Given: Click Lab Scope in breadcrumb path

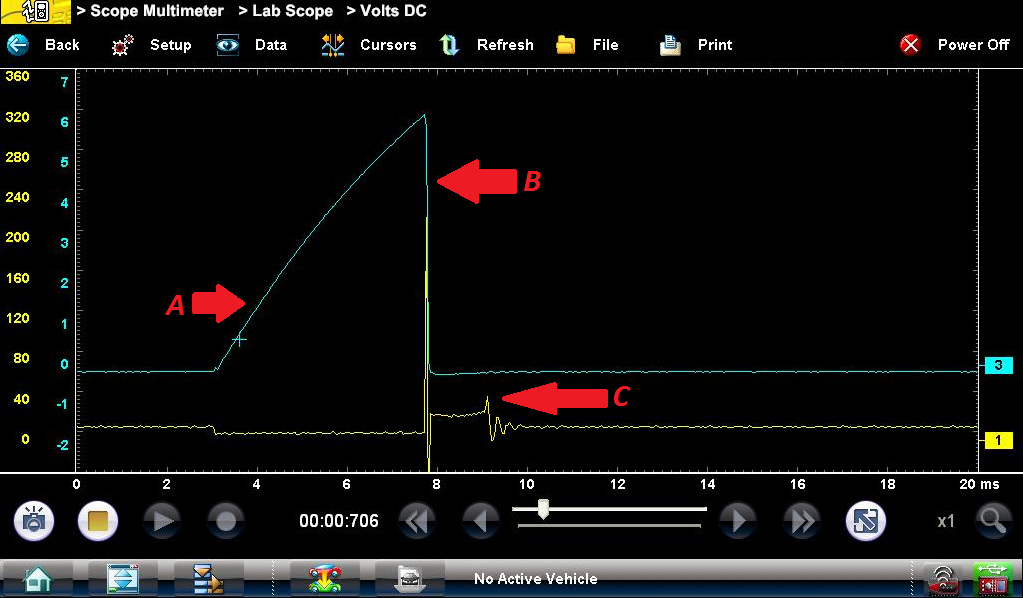Looking at the screenshot, I should pos(285,11).
